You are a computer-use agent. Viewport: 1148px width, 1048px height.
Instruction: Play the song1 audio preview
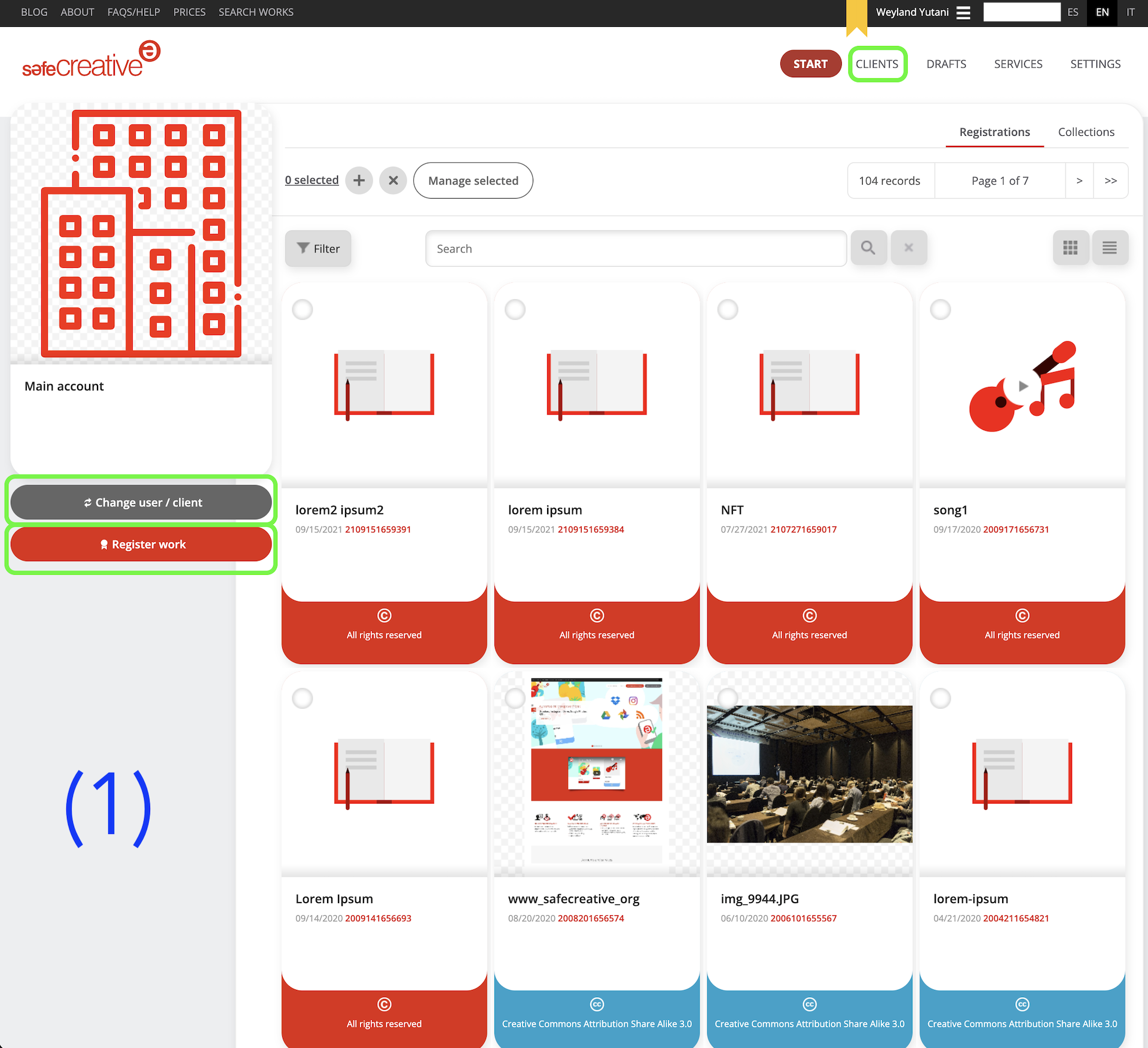click(1022, 386)
